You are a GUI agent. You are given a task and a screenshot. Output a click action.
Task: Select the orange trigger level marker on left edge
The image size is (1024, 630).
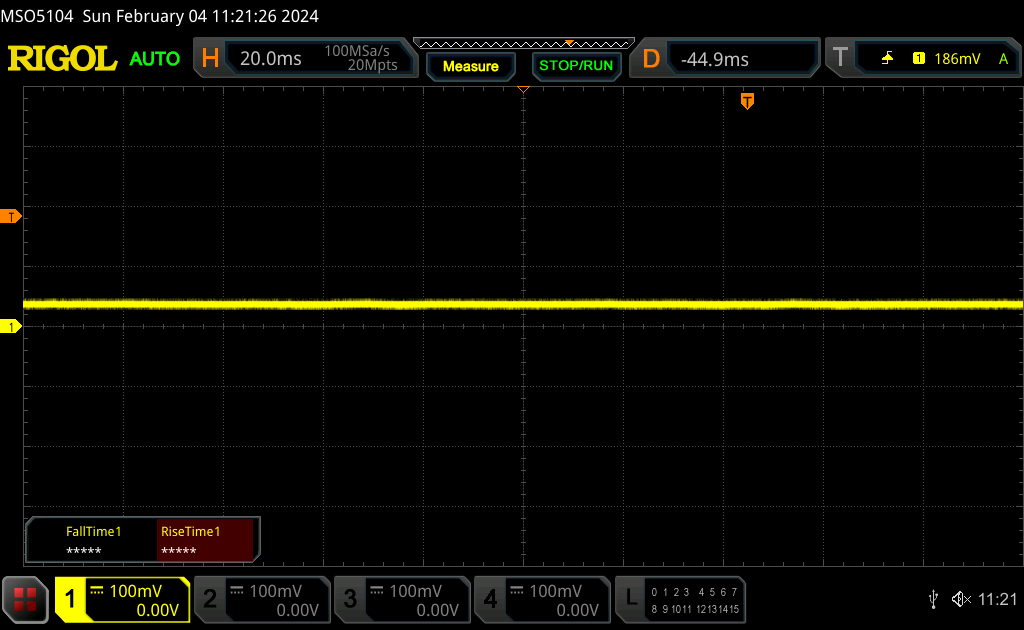click(x=11, y=216)
